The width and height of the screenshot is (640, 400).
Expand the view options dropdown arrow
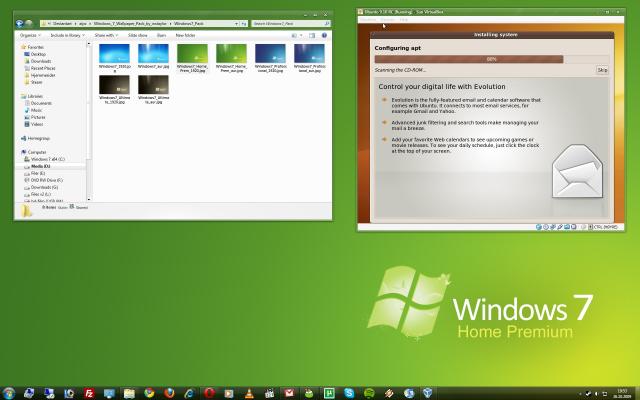[301, 36]
